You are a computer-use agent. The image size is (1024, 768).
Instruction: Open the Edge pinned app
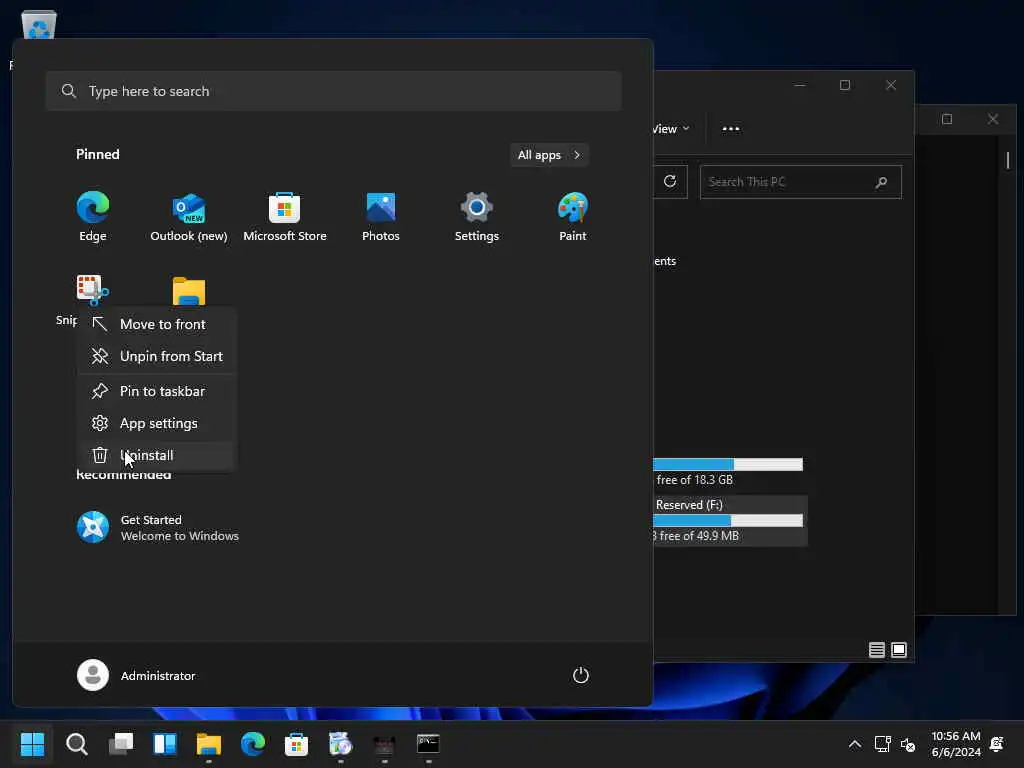click(x=93, y=217)
